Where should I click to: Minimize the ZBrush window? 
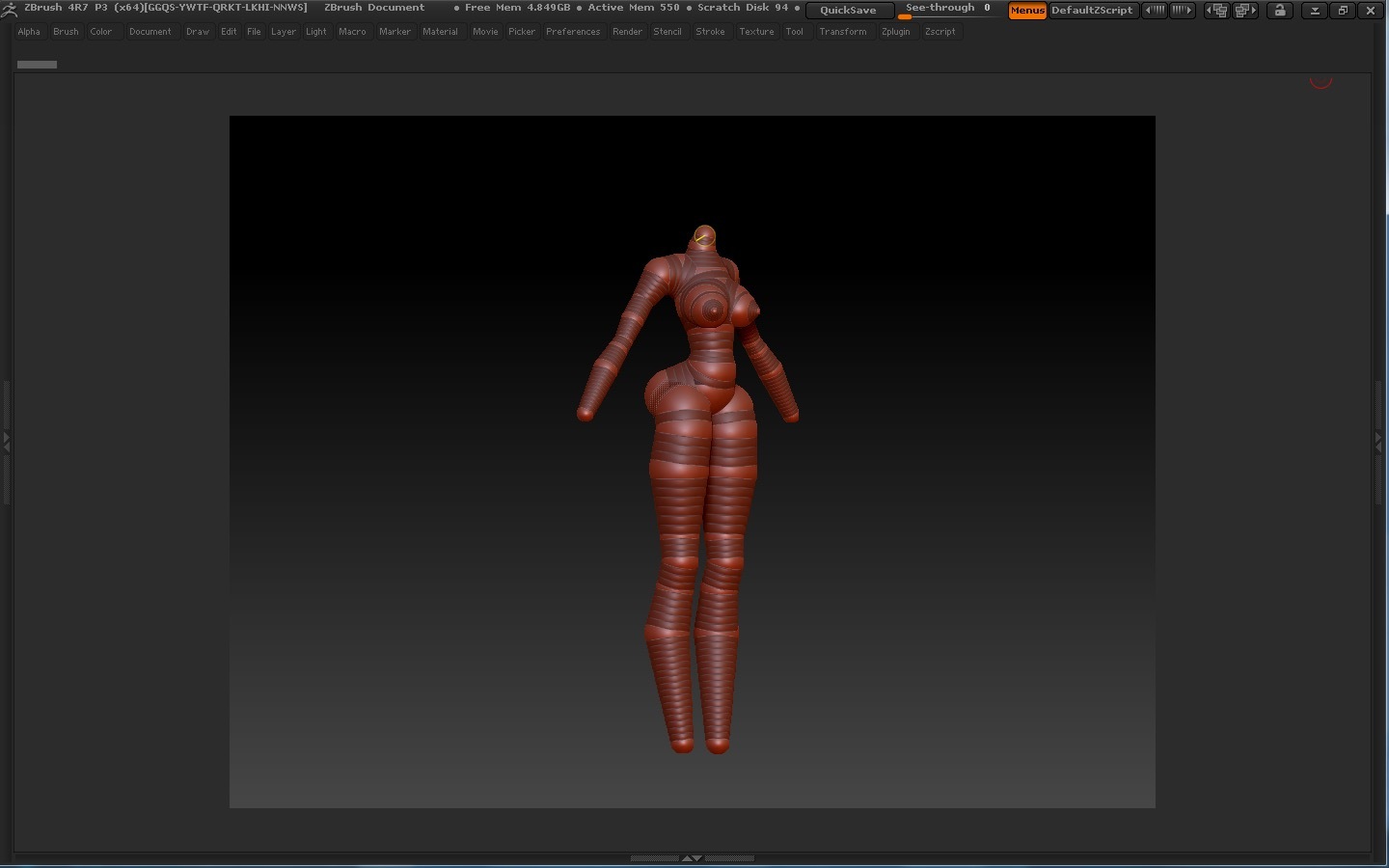[x=1314, y=10]
